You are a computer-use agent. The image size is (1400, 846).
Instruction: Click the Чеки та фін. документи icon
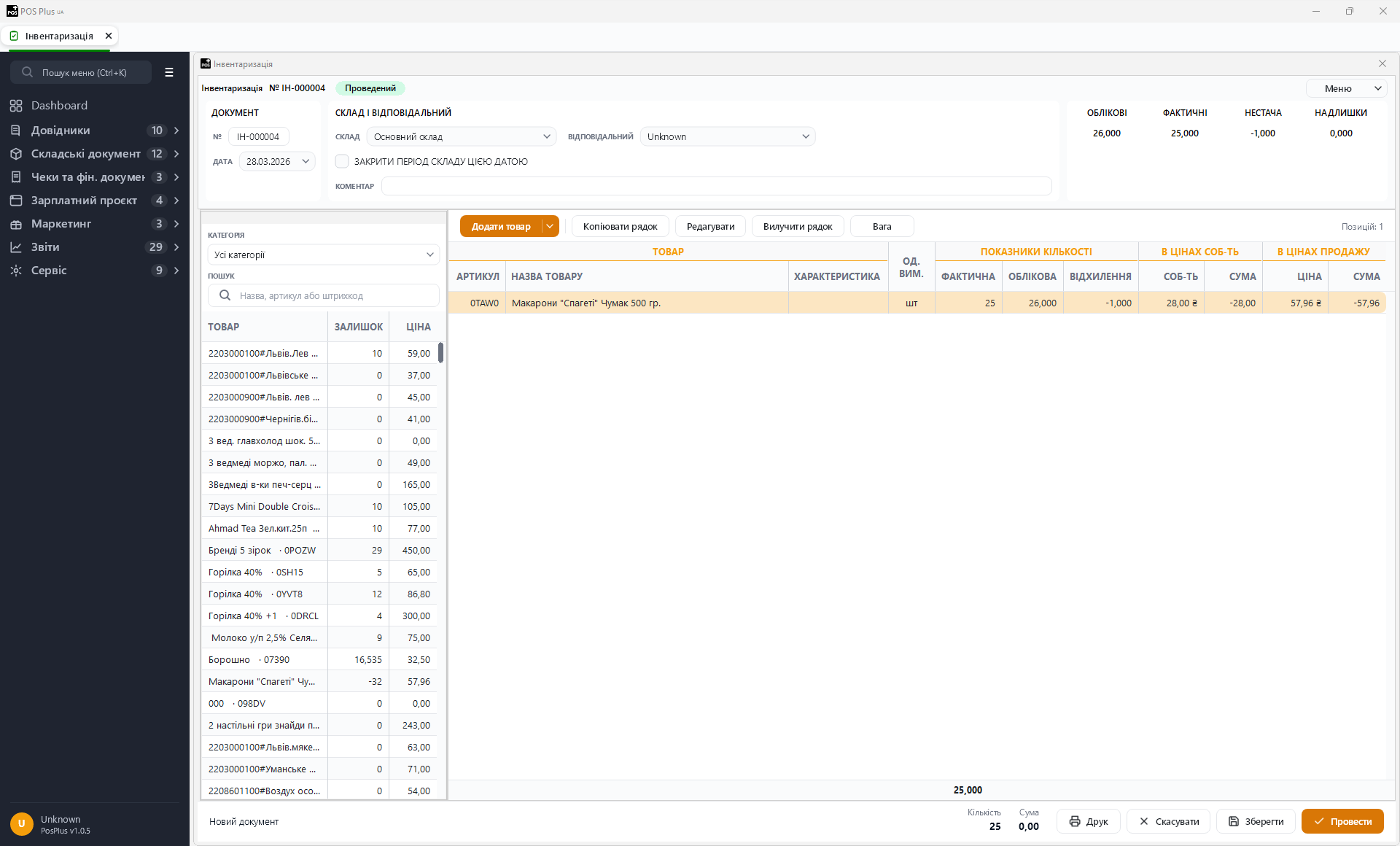tap(16, 177)
